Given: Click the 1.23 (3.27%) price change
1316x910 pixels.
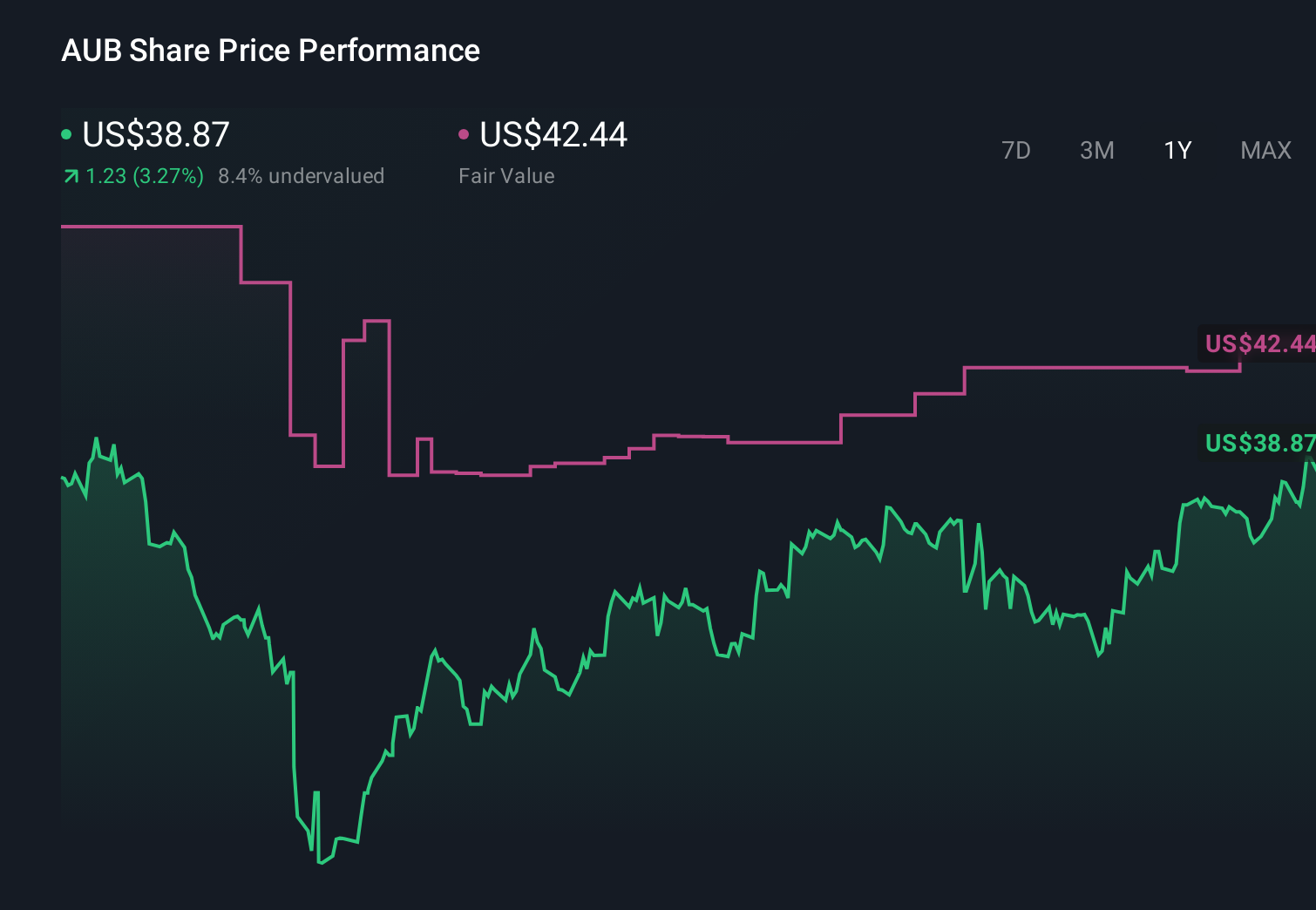Looking at the screenshot, I should coord(145,176).
